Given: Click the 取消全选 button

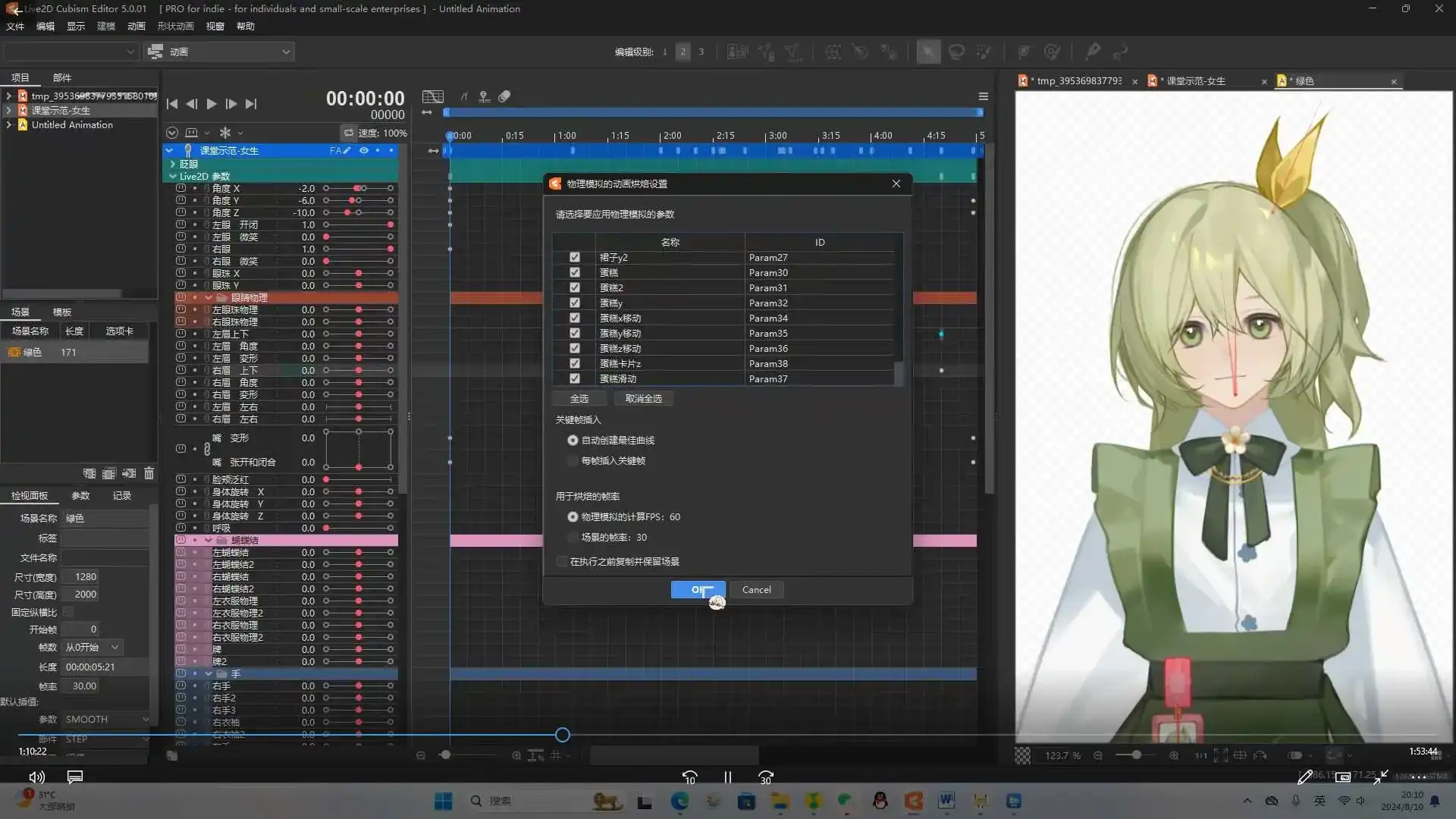Looking at the screenshot, I should [643, 398].
